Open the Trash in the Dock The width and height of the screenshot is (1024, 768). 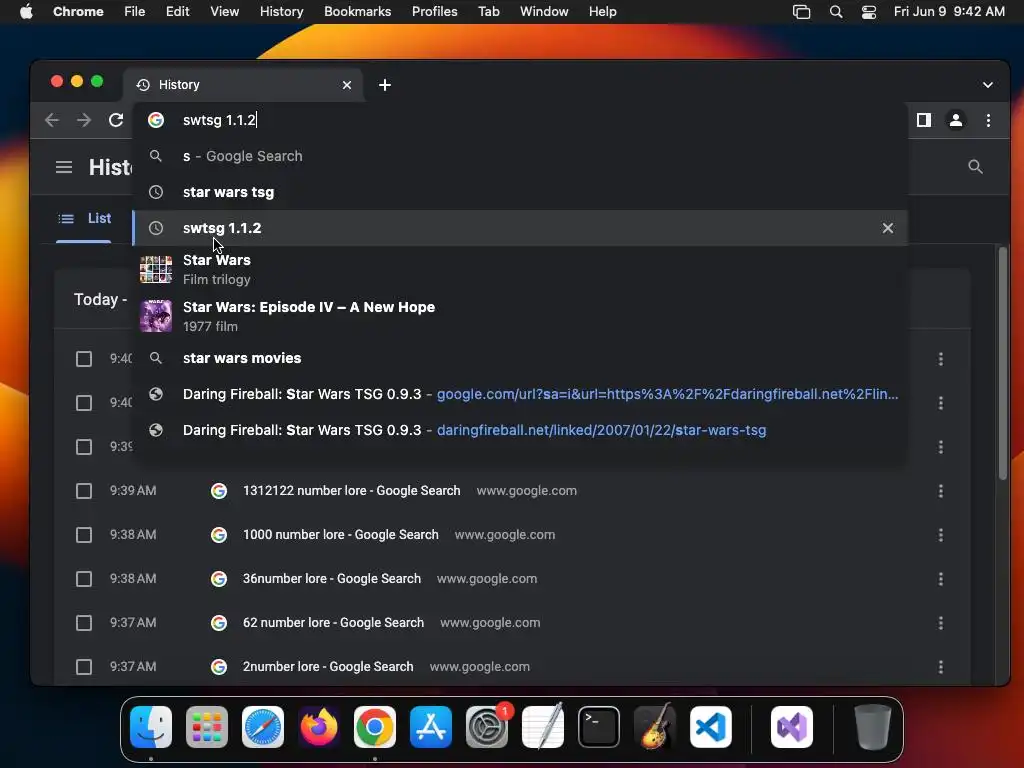[872, 727]
